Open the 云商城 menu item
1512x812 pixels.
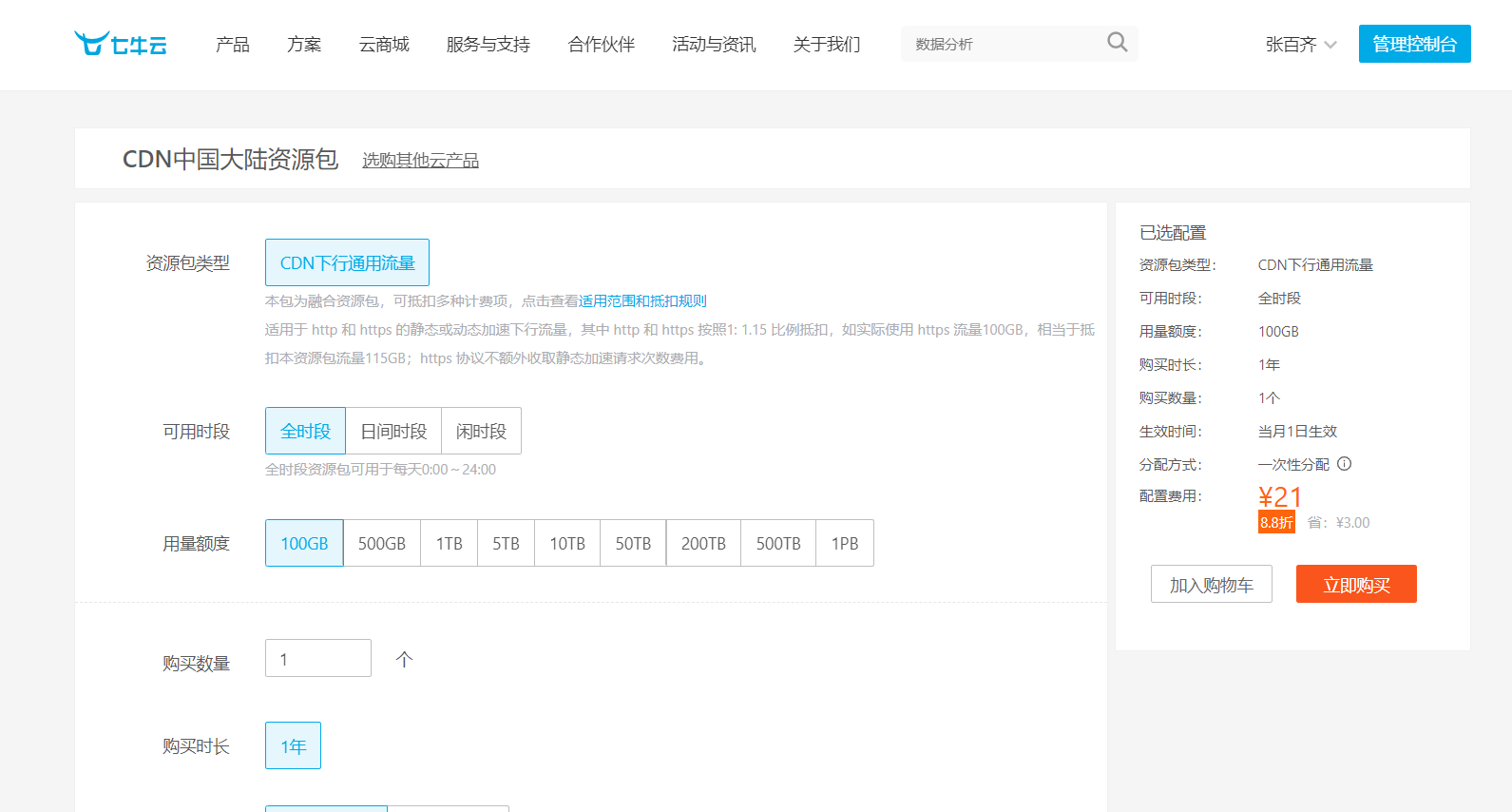pos(384,45)
